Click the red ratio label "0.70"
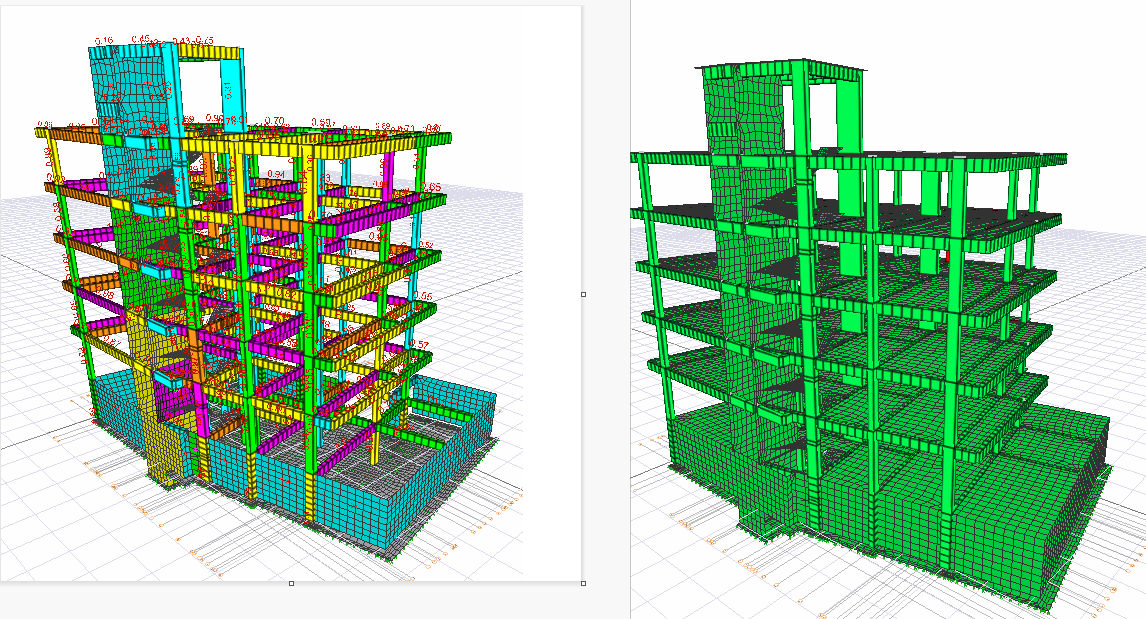This screenshot has width=1146, height=619. 275,121
